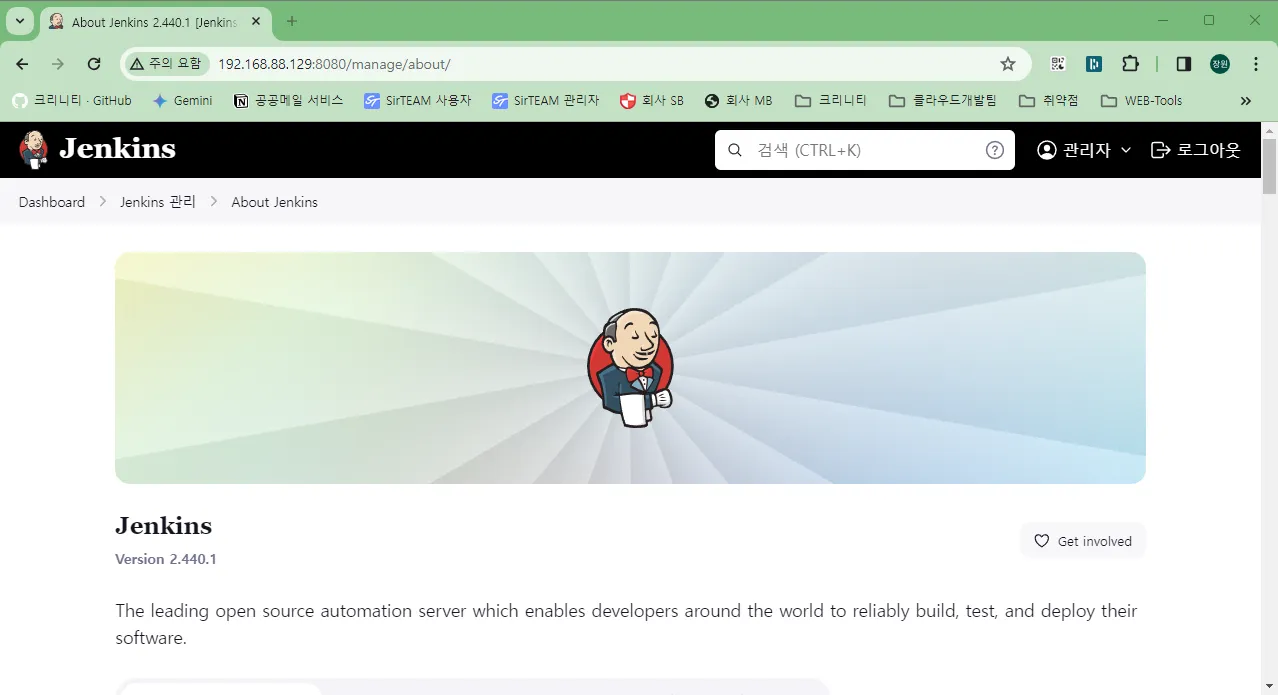The image size is (1278, 695).
Task: Click the 로그아웃 logout link
Action: 1196,150
